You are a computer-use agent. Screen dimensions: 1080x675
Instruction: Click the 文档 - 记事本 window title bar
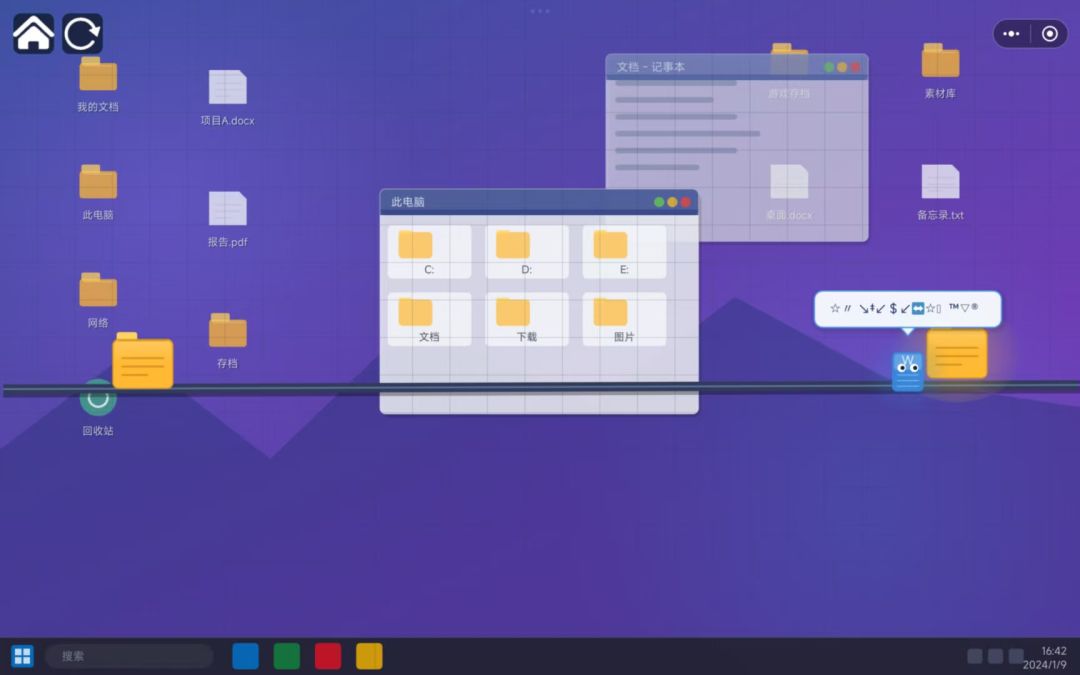[x=737, y=67]
